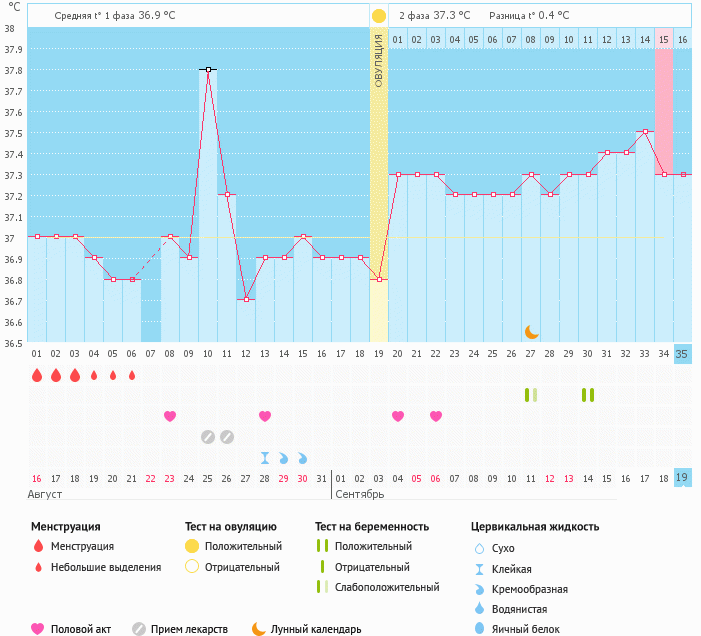Click the 36.7 lowest temperature point on day 12
Image resolution: width=701 pixels, height=636 pixels.
[246, 300]
